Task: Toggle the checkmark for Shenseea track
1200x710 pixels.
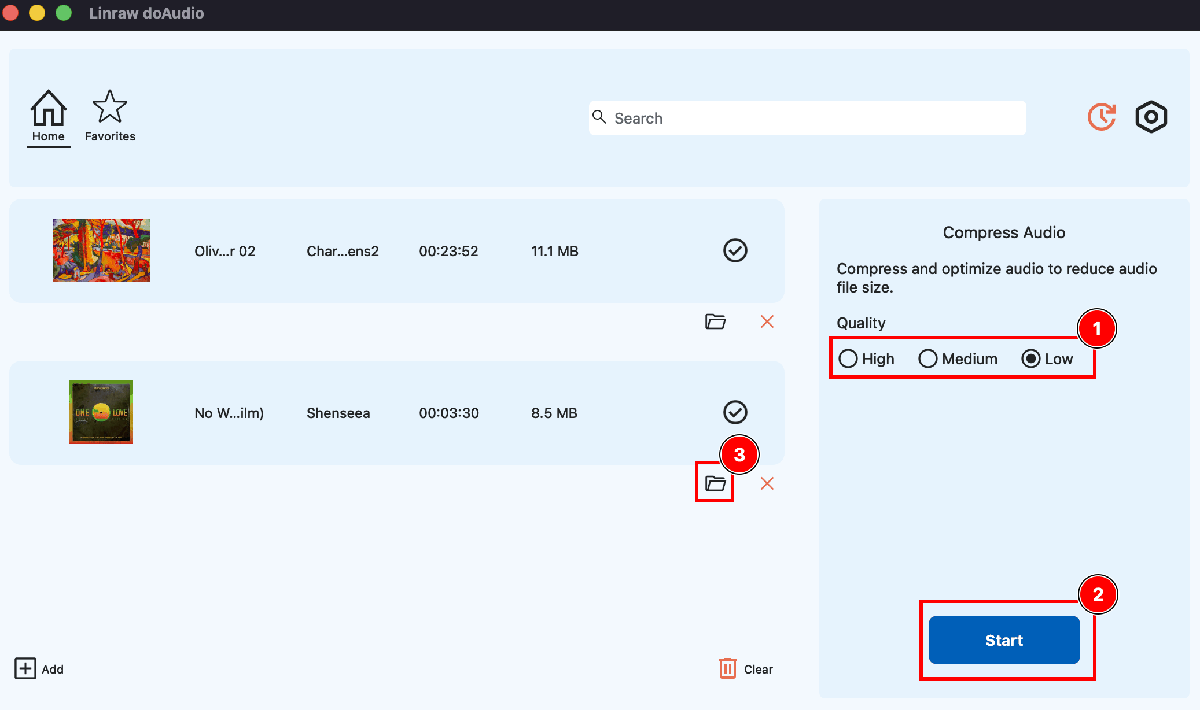Action: (735, 412)
